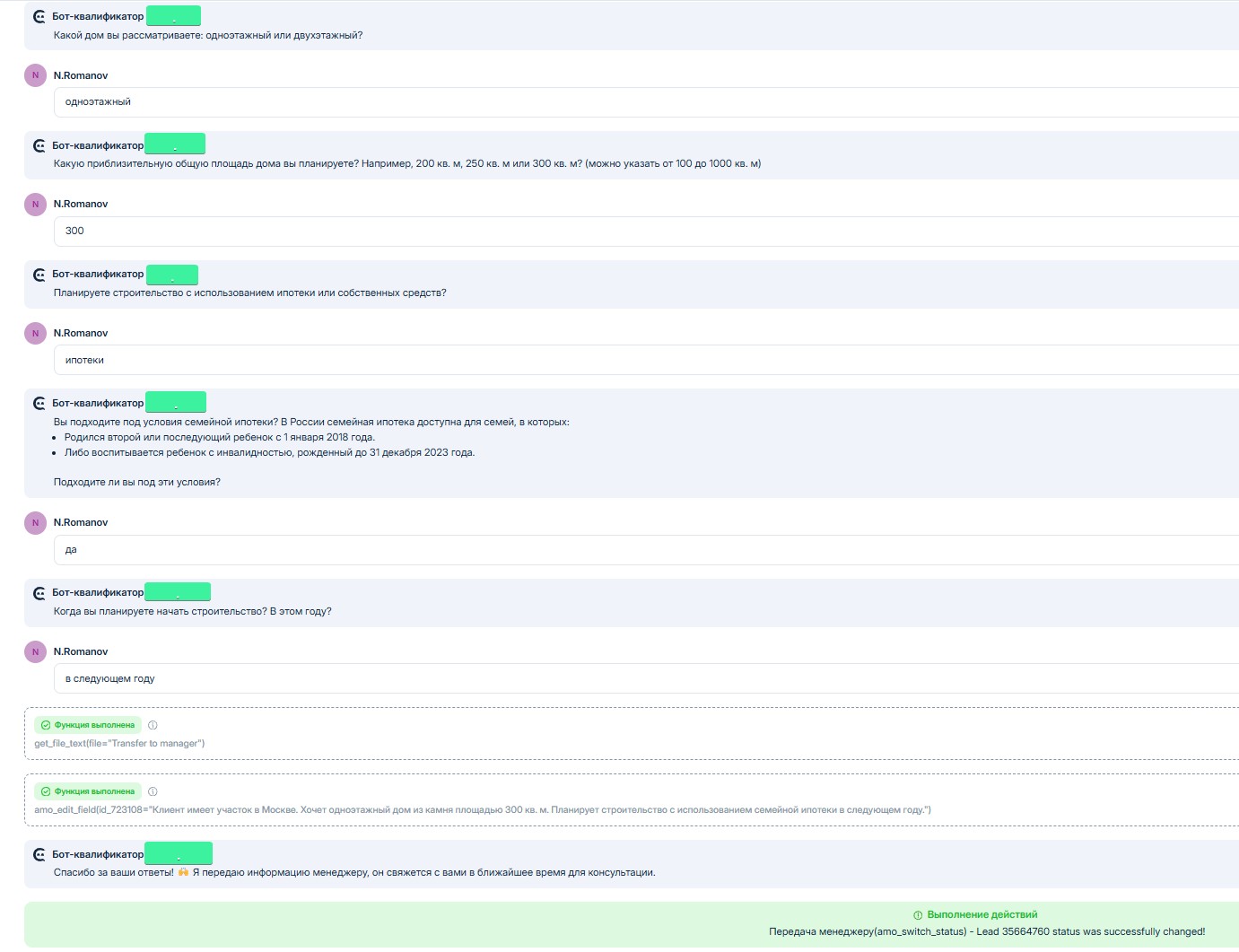This screenshot has height=952, width=1239.
Task: Click the green tag beside the construction start question's bot name
Action: click(178, 592)
